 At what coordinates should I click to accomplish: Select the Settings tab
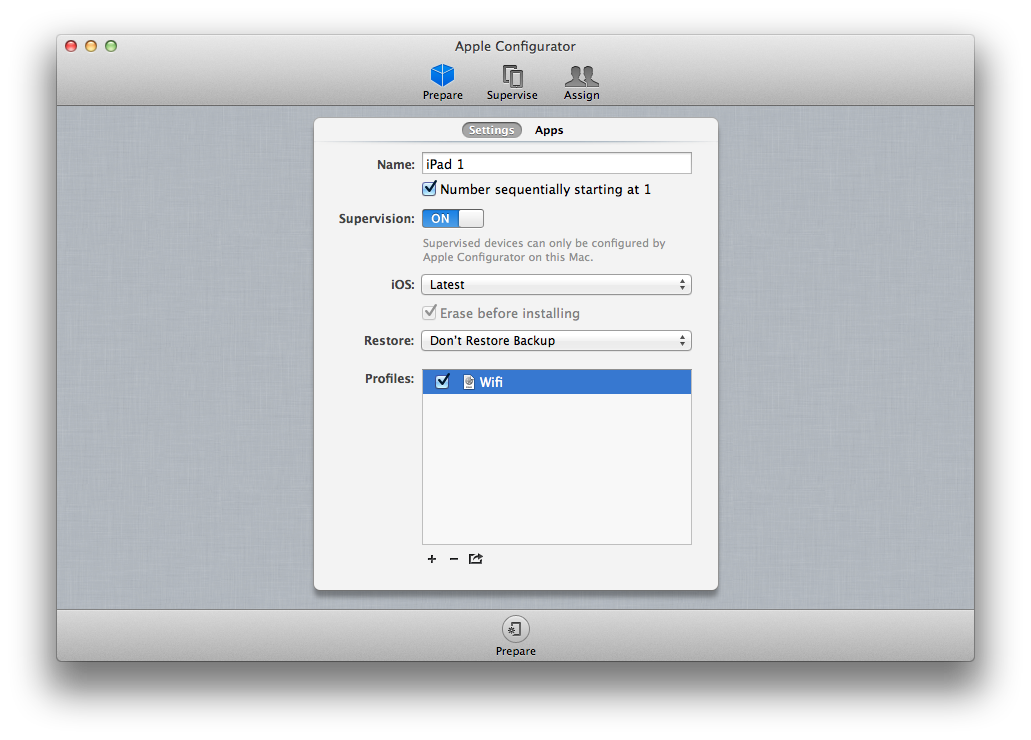[492, 130]
